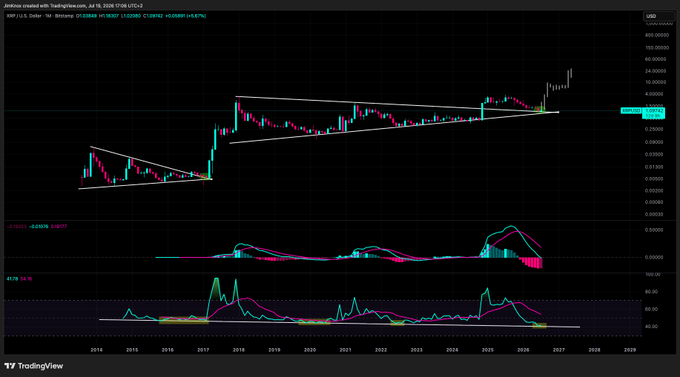
Task: Select the 2021 label on time axis
Action: tap(345, 350)
